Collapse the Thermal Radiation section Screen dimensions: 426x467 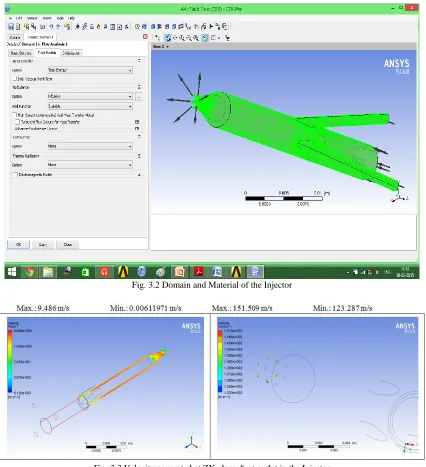click(139, 156)
